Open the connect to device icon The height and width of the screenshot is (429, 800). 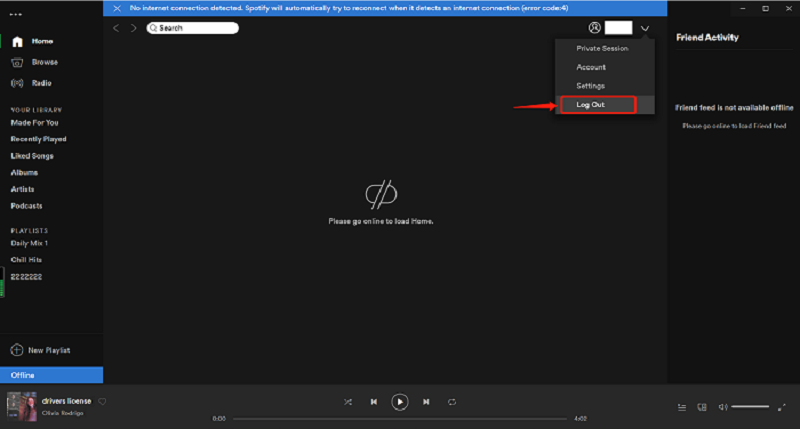tap(702, 407)
